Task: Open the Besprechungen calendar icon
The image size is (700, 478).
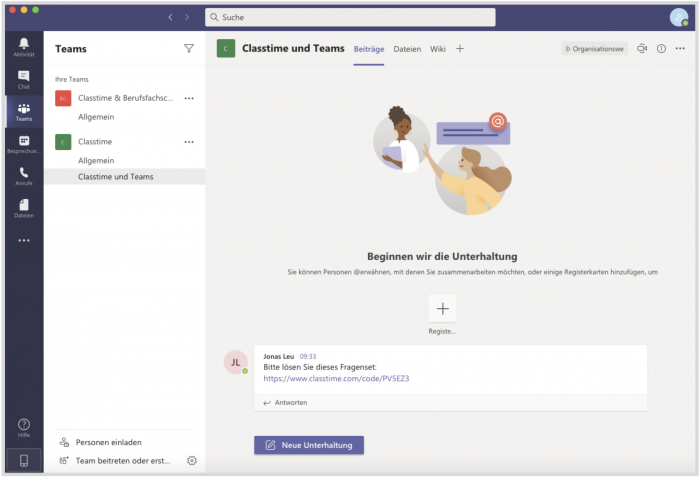Action: pyautogui.click(x=24, y=144)
